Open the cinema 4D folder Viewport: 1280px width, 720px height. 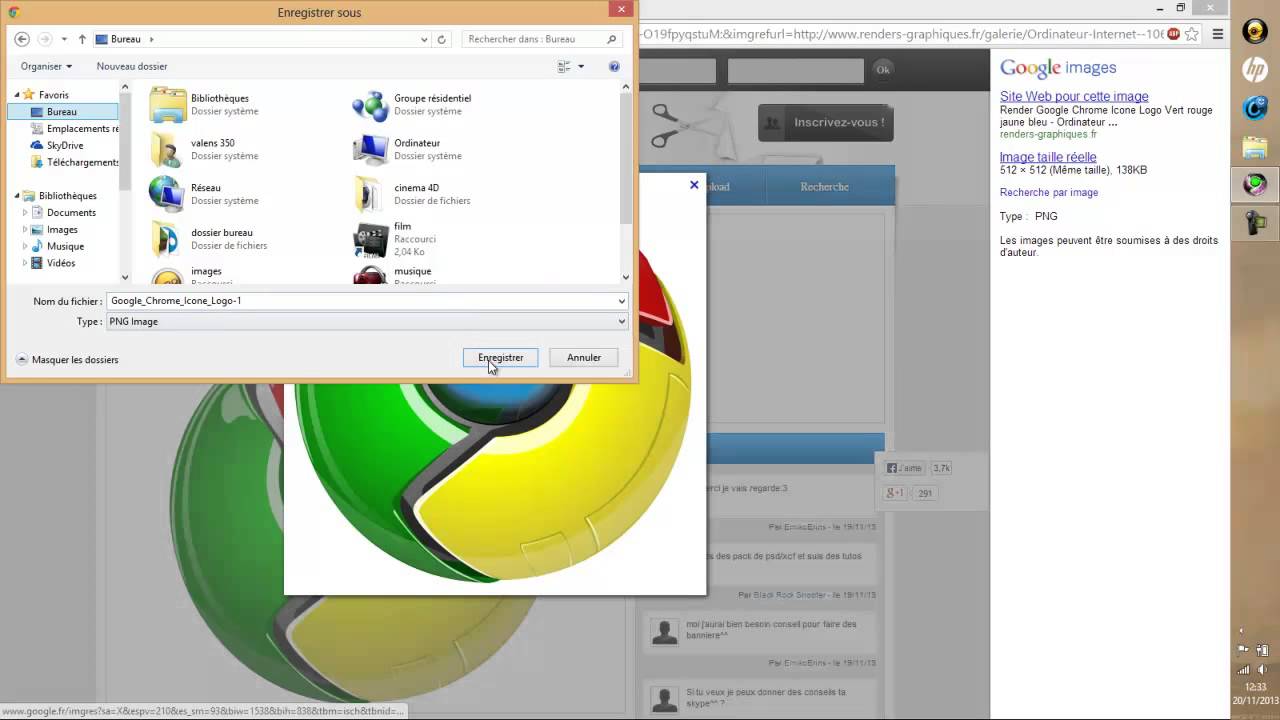pos(412,194)
